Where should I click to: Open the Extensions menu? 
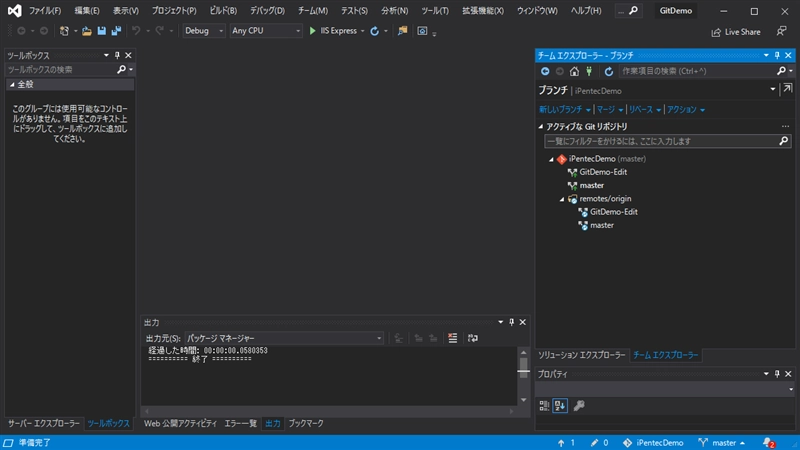click(483, 11)
